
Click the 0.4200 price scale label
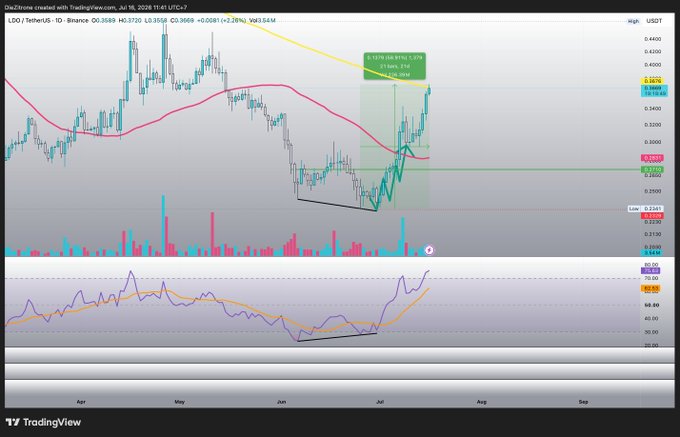(x=653, y=52)
